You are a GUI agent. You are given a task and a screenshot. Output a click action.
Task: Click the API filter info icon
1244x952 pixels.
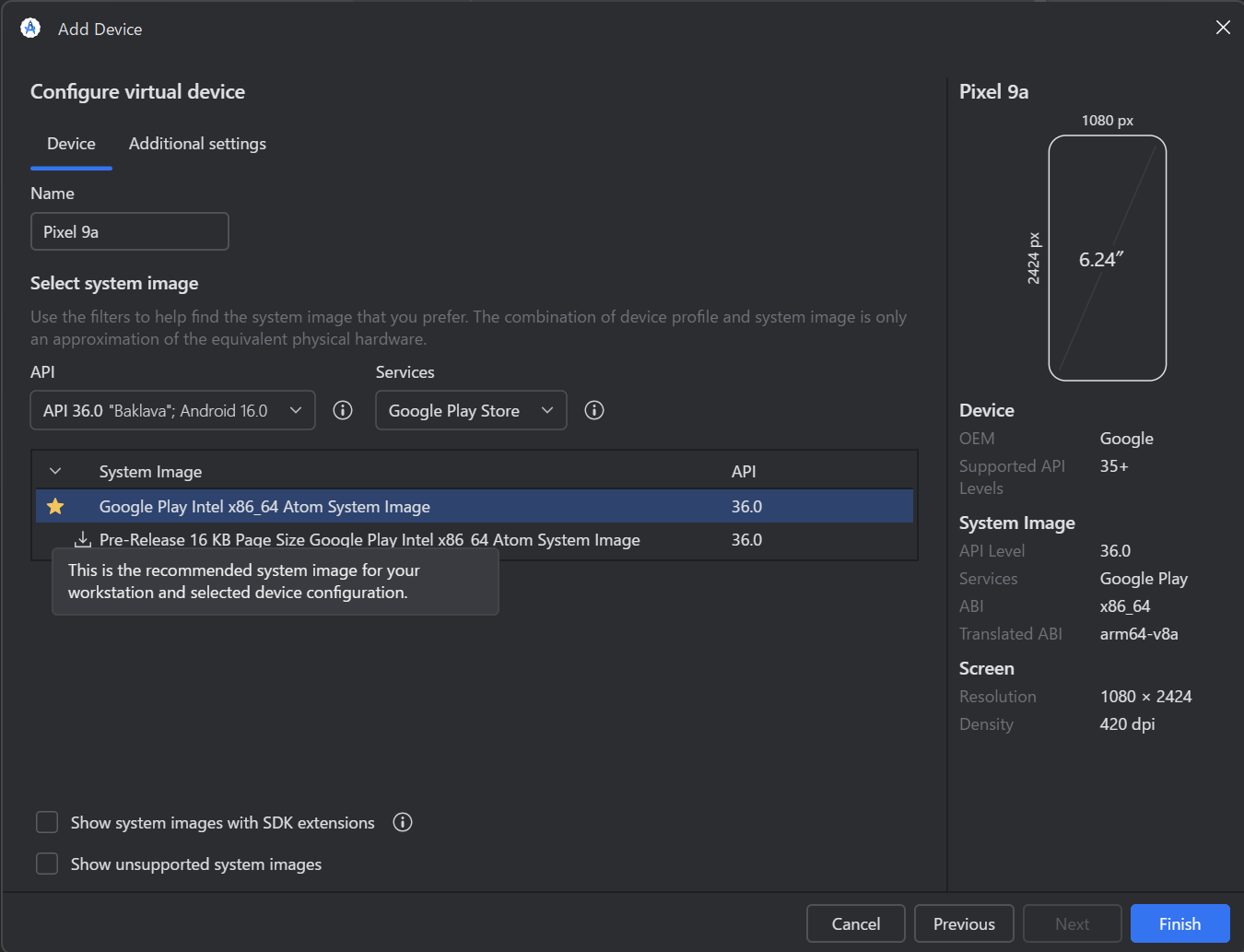[x=343, y=410]
